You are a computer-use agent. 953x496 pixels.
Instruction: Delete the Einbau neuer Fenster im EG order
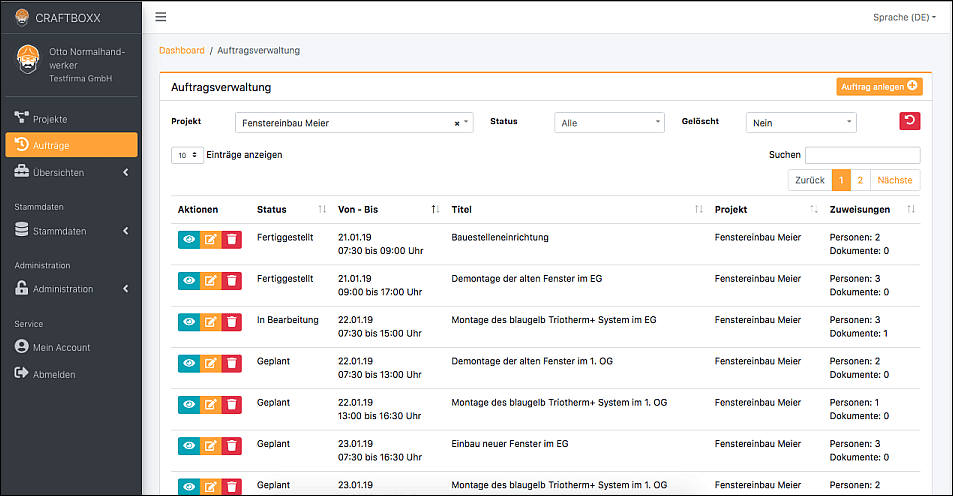pos(232,446)
